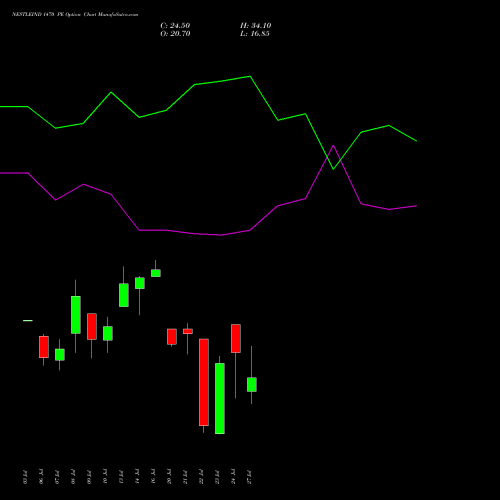Click the high price label H: 34.10
Viewport: 500px width, 500px height.
255,26
